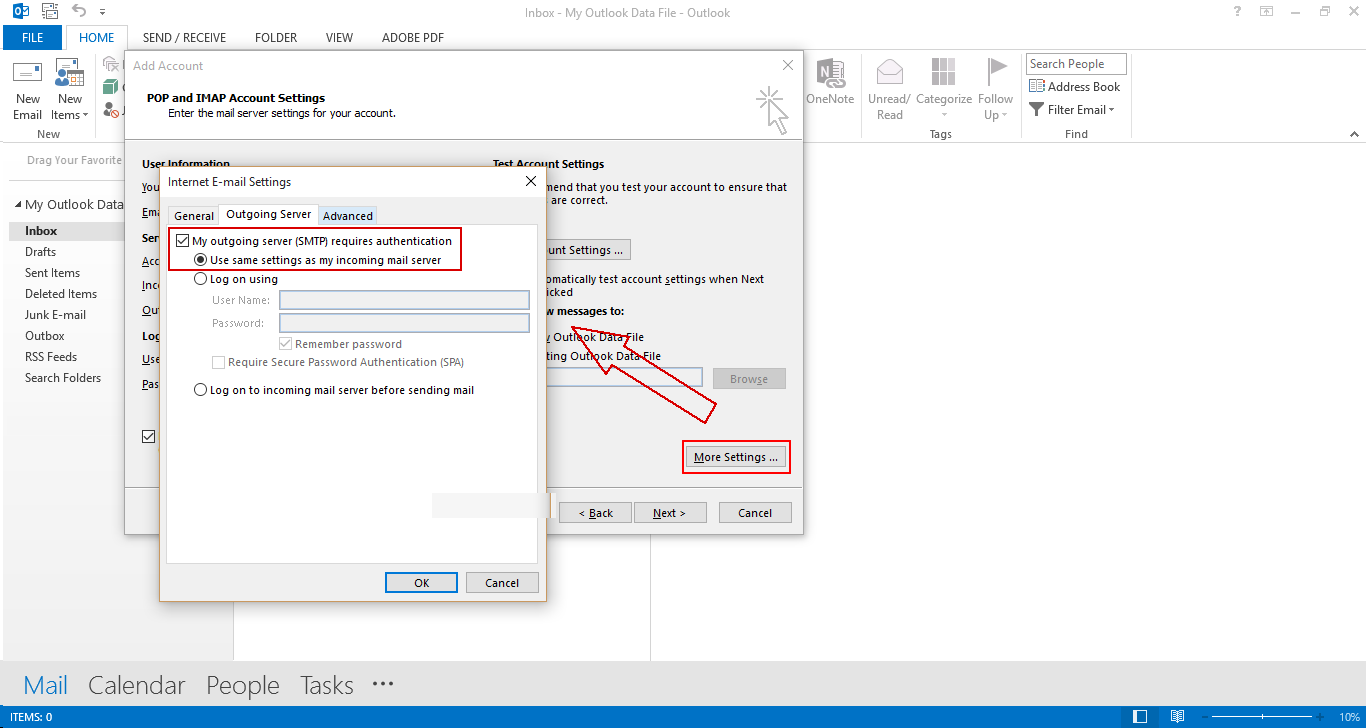Viewport: 1366px width, 728px height.
Task: Click the zoom out minus button
Action: pos(1205,717)
